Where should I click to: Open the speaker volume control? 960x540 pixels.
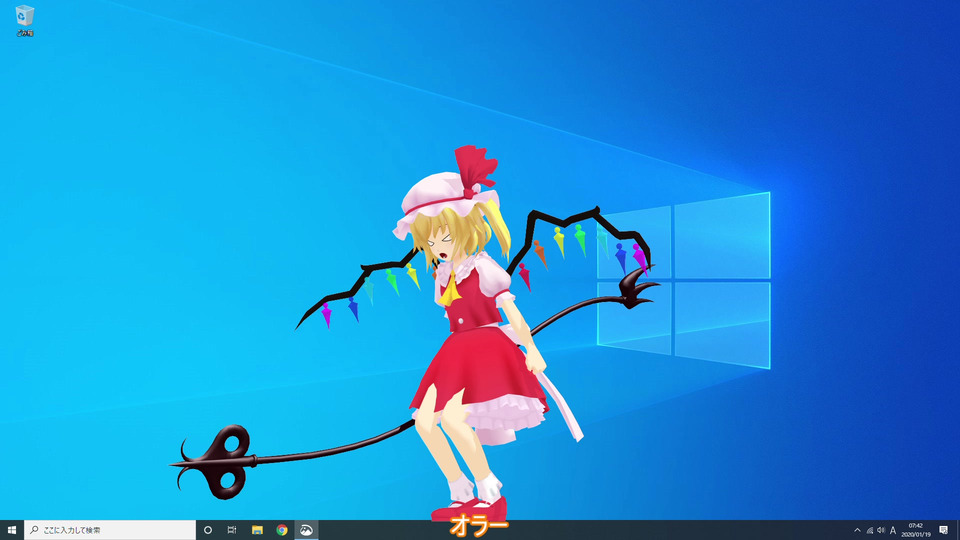click(881, 530)
